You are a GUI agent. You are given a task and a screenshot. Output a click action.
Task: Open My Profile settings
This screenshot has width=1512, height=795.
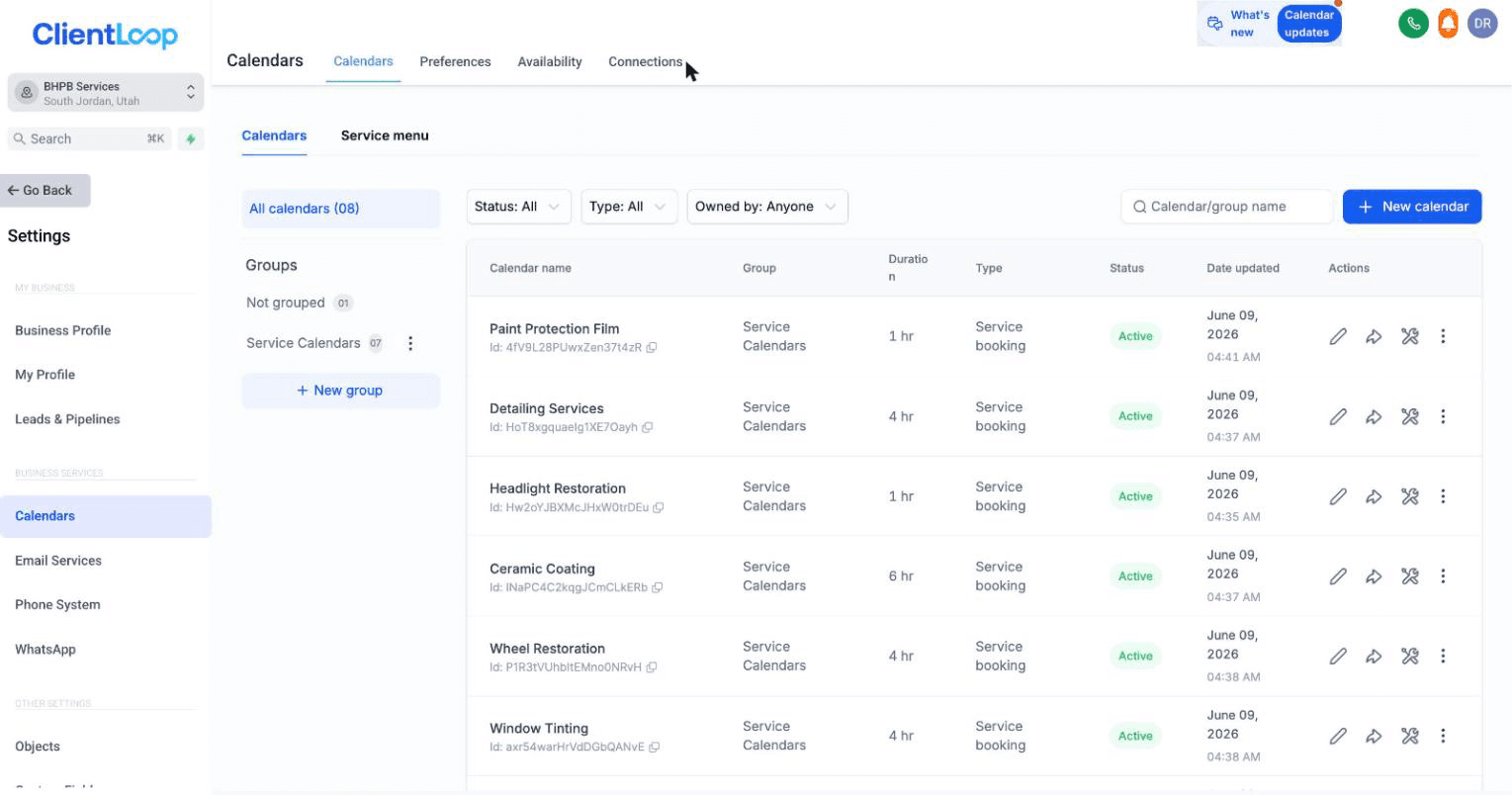pos(45,375)
